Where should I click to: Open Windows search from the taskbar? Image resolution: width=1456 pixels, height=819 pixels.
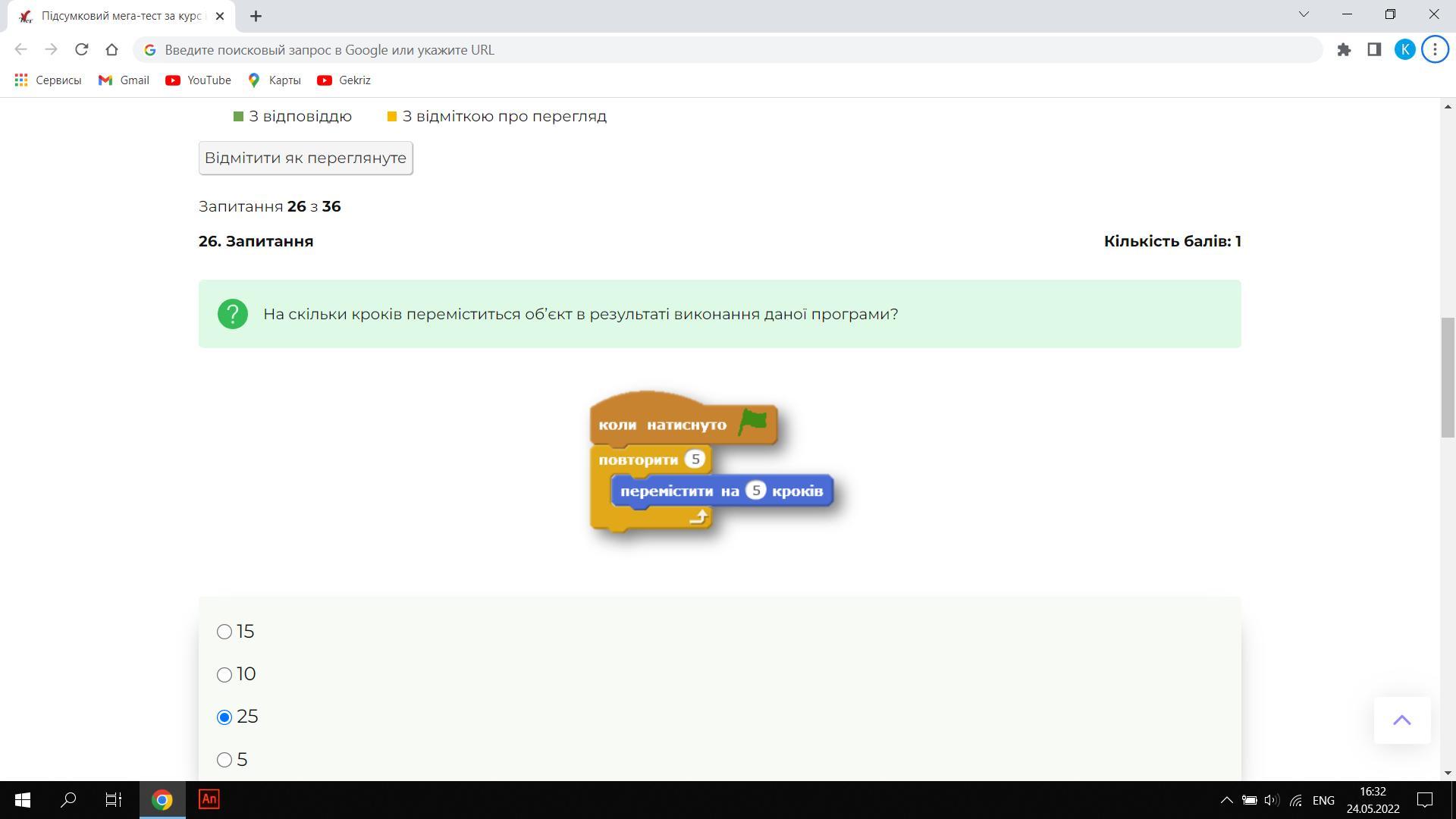point(68,799)
